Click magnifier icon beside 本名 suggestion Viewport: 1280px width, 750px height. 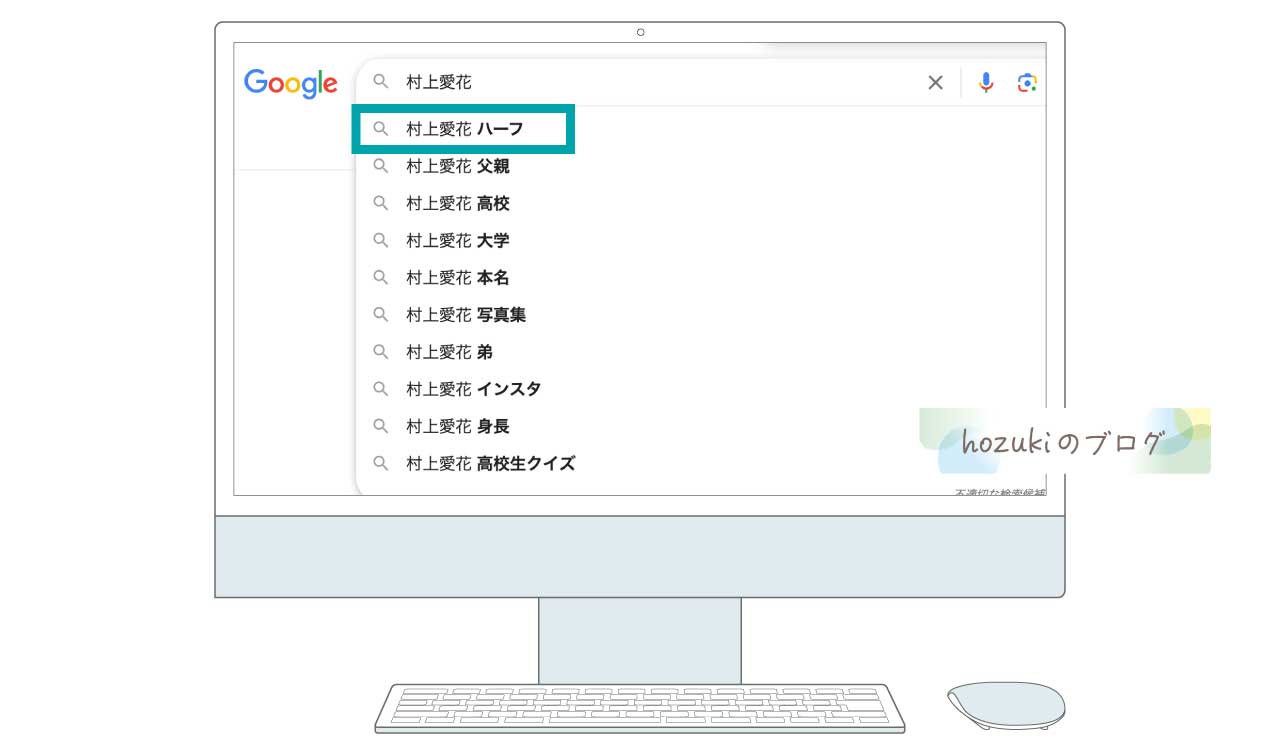[380, 277]
